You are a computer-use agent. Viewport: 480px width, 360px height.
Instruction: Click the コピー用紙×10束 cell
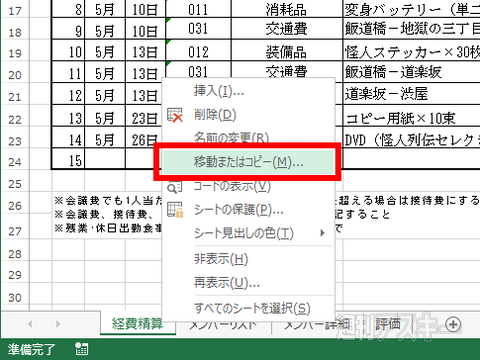pyautogui.click(x=412, y=117)
